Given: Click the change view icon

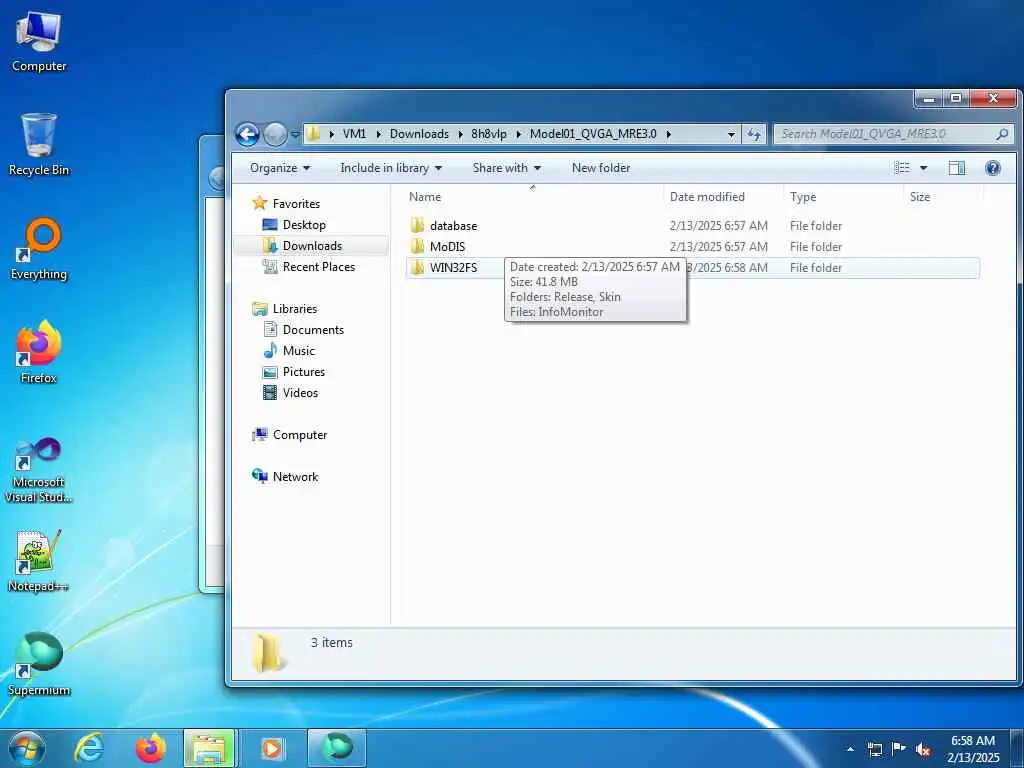Looking at the screenshot, I should point(902,168).
